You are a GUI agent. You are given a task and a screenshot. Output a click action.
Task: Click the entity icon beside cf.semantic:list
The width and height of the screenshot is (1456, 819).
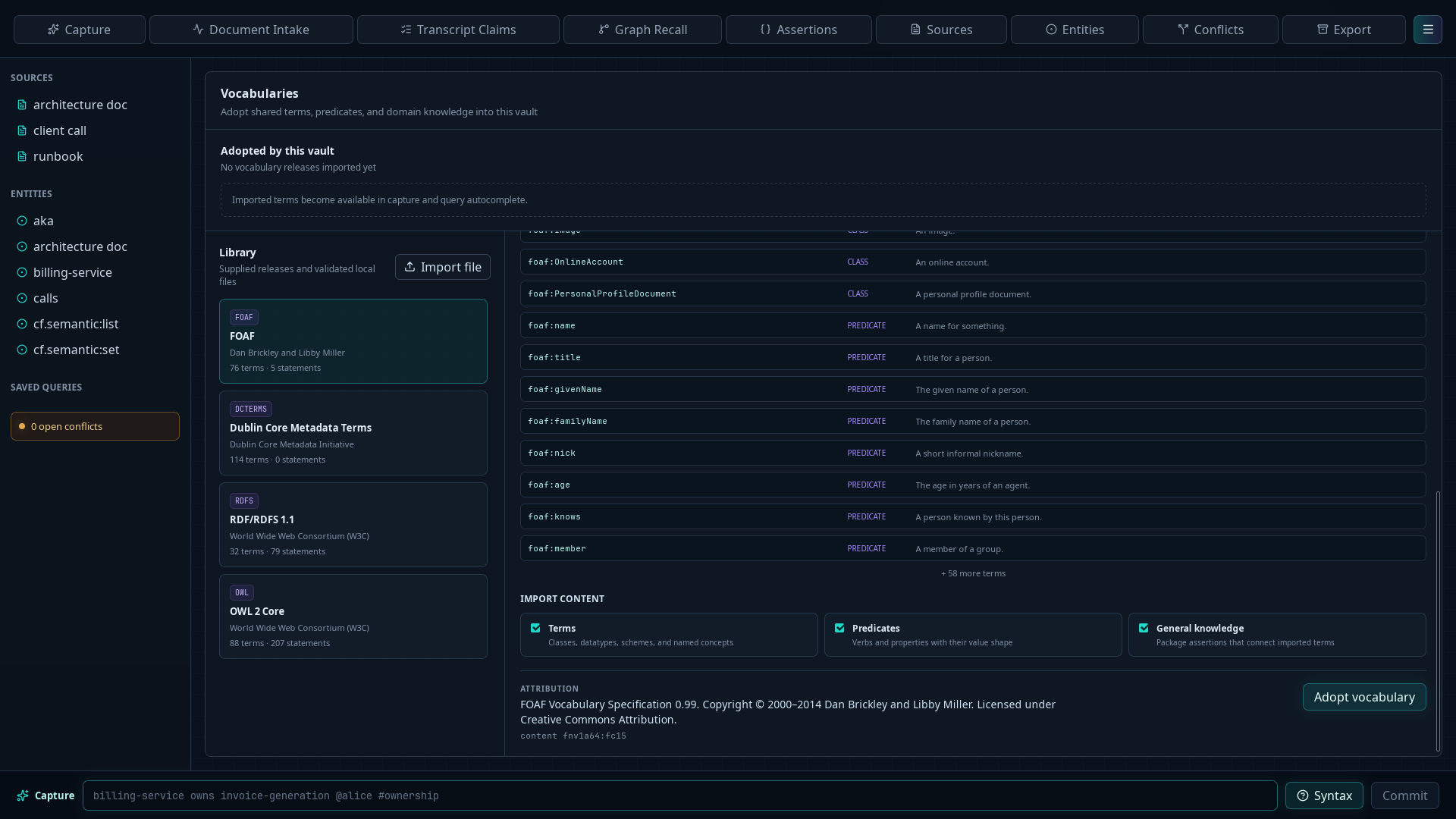tap(22, 324)
